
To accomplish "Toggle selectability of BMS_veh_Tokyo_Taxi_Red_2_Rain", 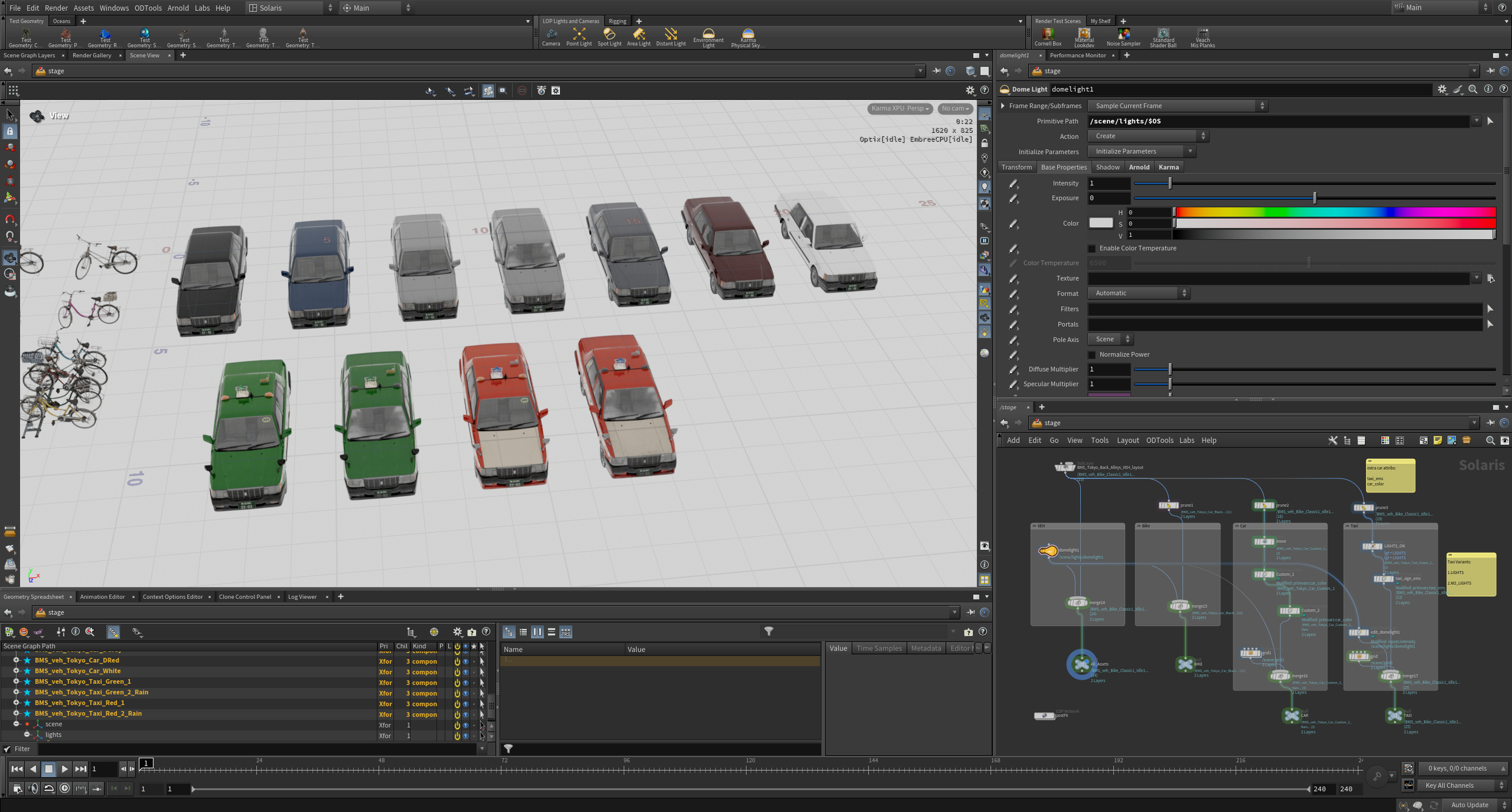I will pyautogui.click(x=482, y=714).
